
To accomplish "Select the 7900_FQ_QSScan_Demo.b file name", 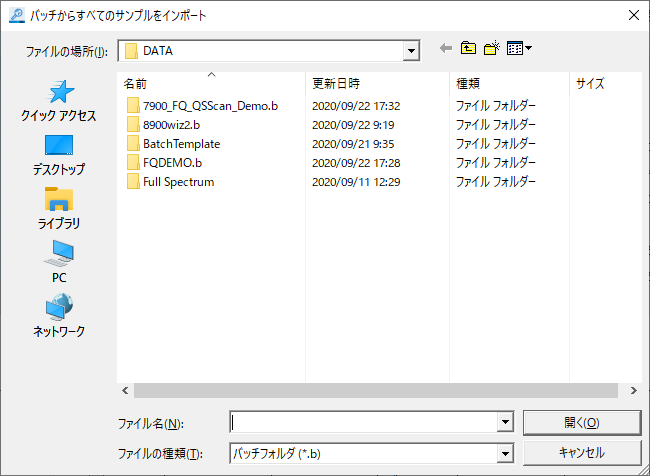I will coord(211,106).
